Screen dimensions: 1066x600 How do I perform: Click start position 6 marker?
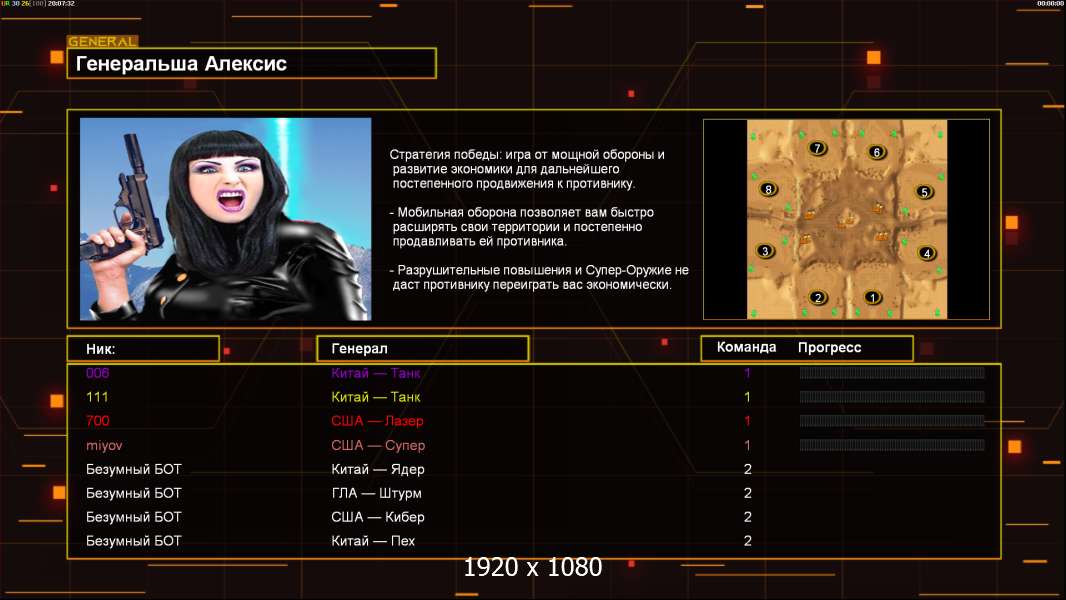coord(877,152)
